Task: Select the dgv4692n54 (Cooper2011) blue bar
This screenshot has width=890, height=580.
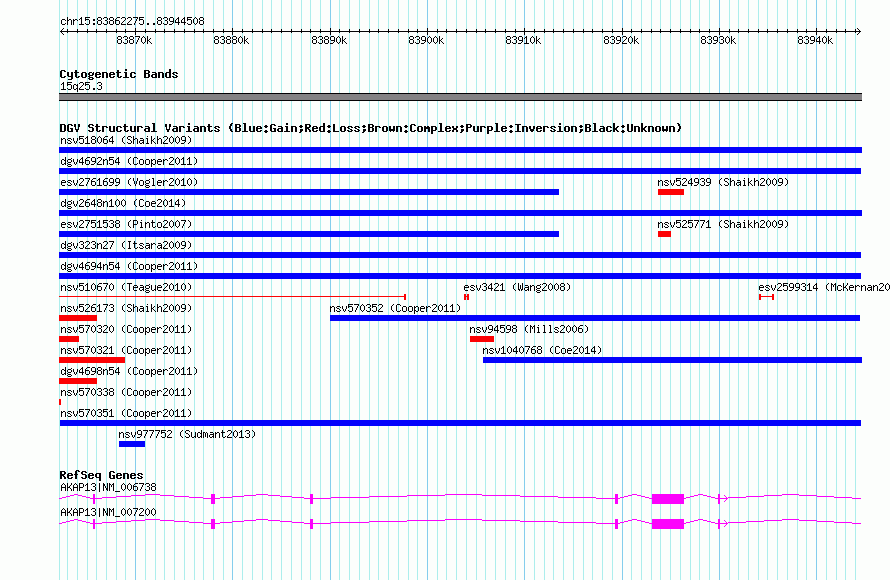Action: 460,171
